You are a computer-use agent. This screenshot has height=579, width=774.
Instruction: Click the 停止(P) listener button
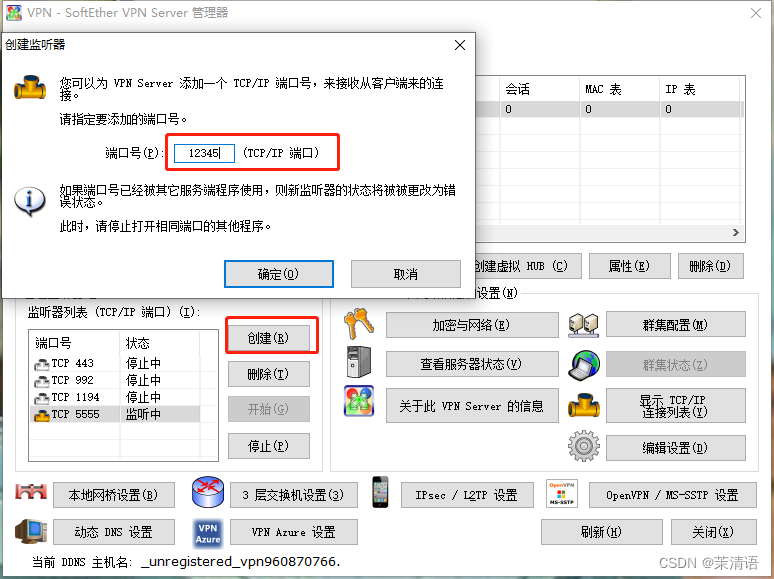tap(269, 446)
